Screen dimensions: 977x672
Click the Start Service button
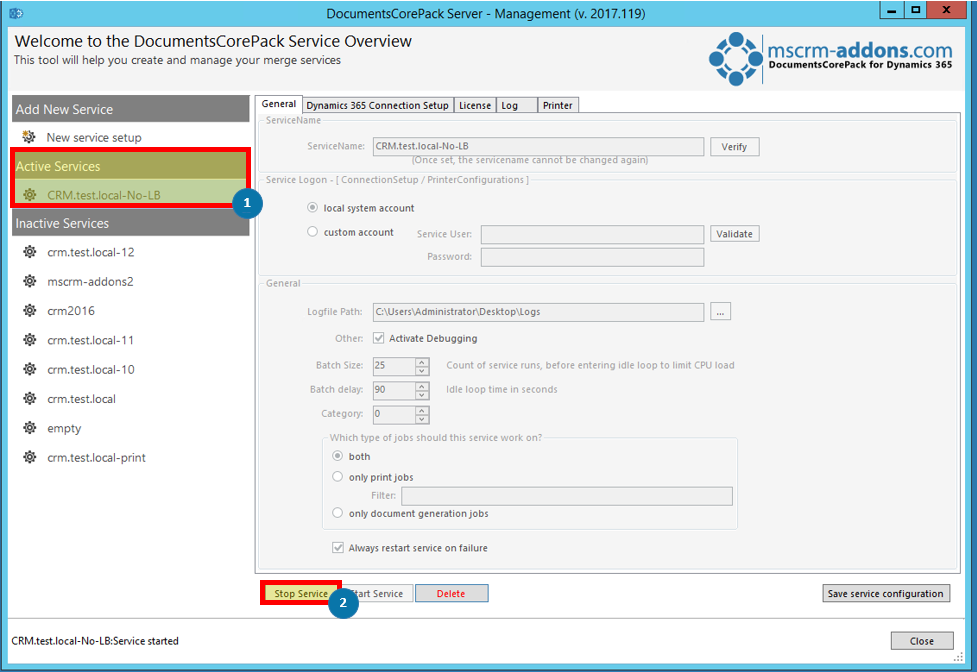[x=379, y=594]
